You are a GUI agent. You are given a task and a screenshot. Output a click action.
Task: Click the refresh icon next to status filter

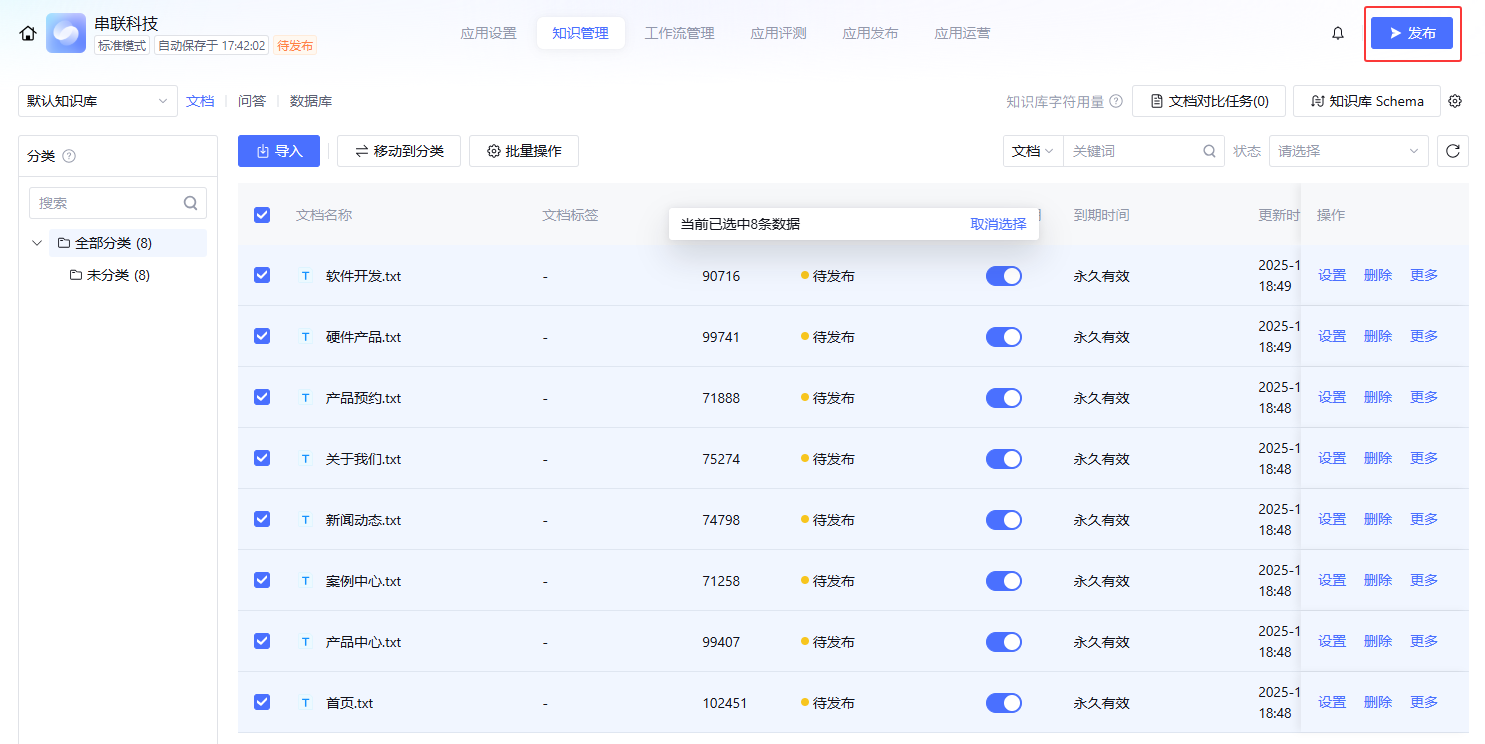click(x=1453, y=151)
